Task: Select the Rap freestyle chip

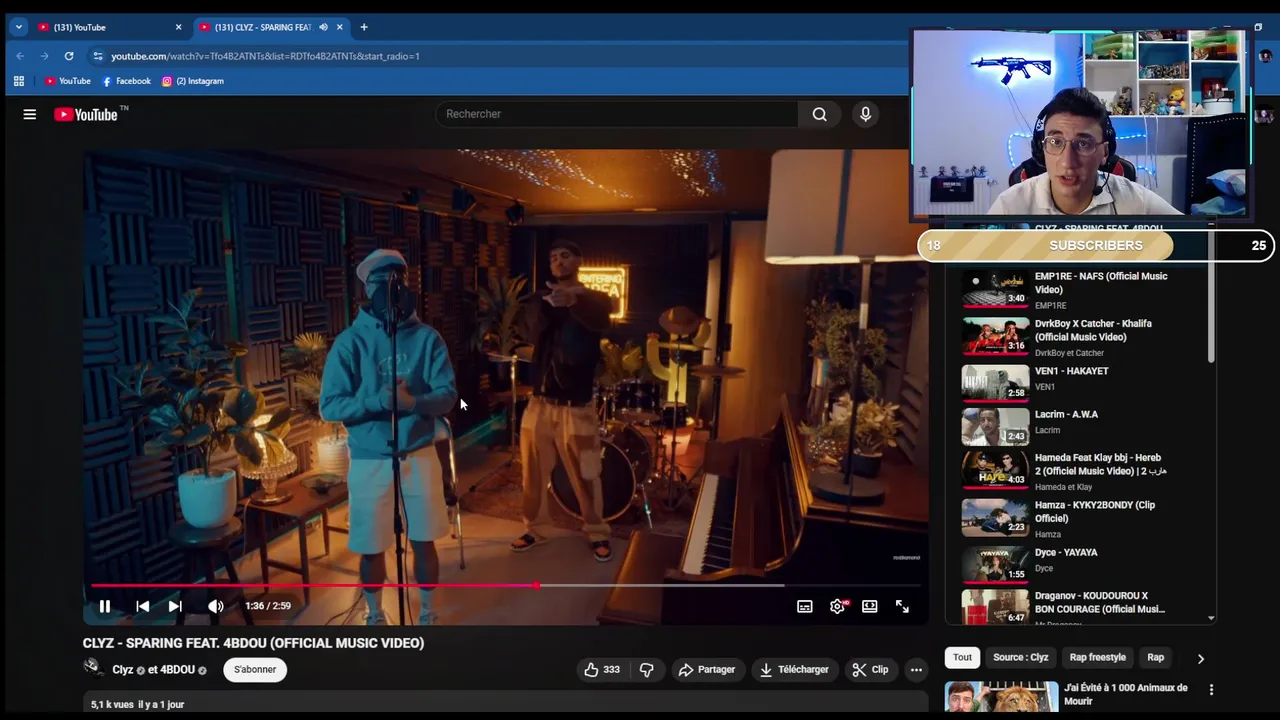Action: pyautogui.click(x=1097, y=658)
